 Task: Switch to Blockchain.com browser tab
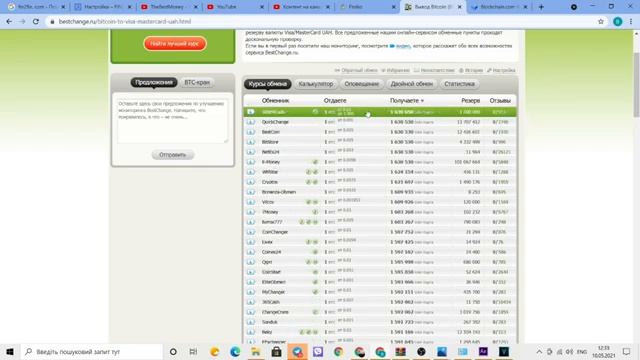[499, 7]
